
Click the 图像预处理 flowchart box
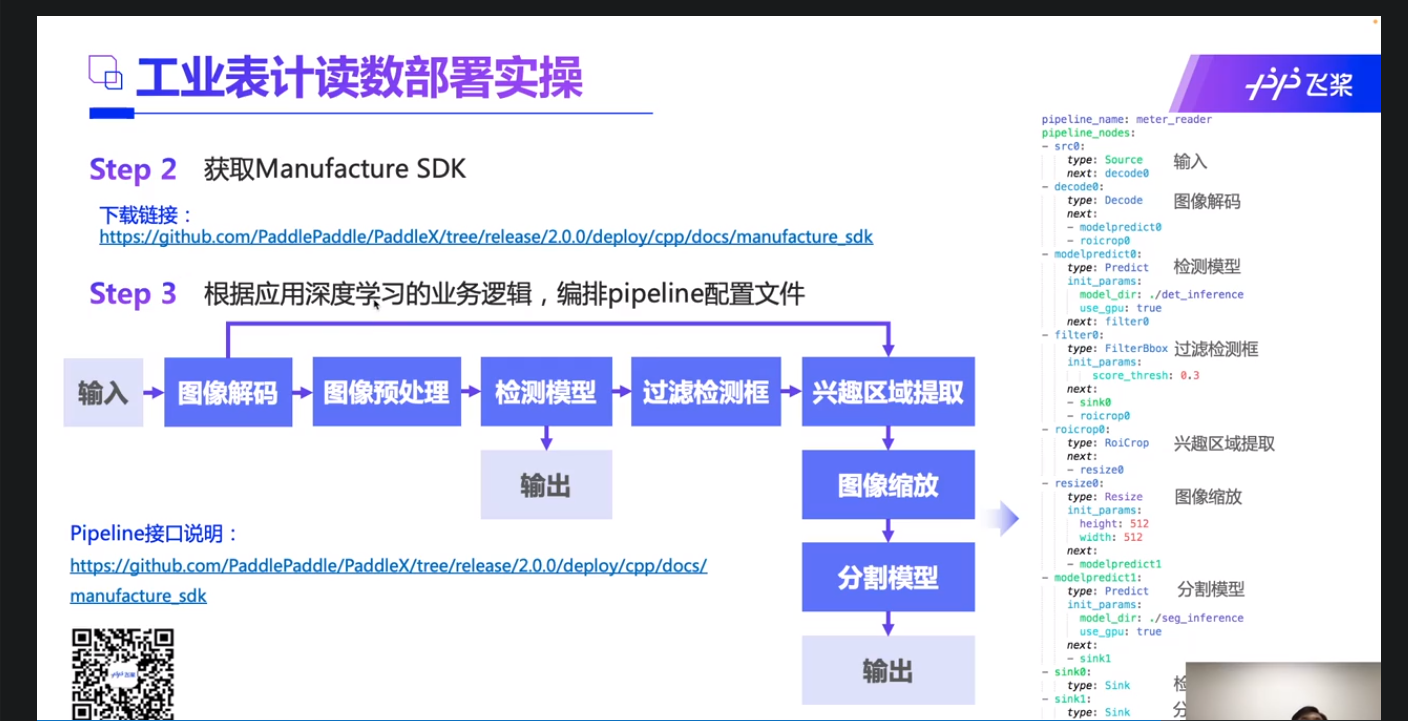pyautogui.click(x=387, y=393)
